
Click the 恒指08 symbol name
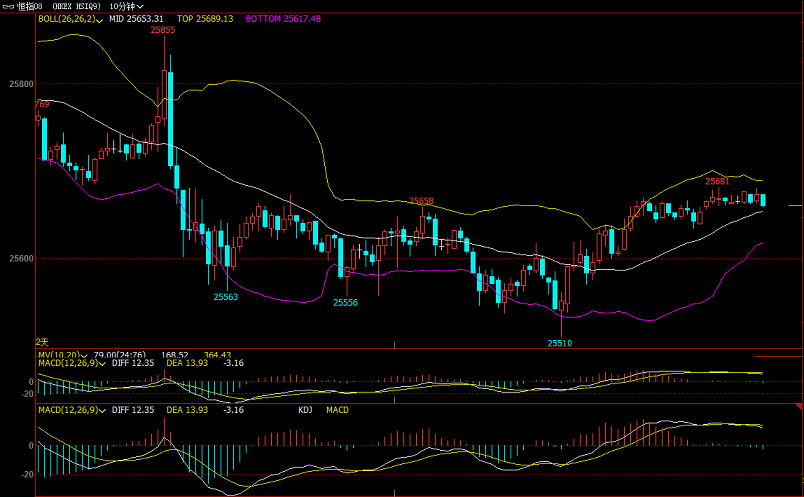pyautogui.click(x=30, y=6)
